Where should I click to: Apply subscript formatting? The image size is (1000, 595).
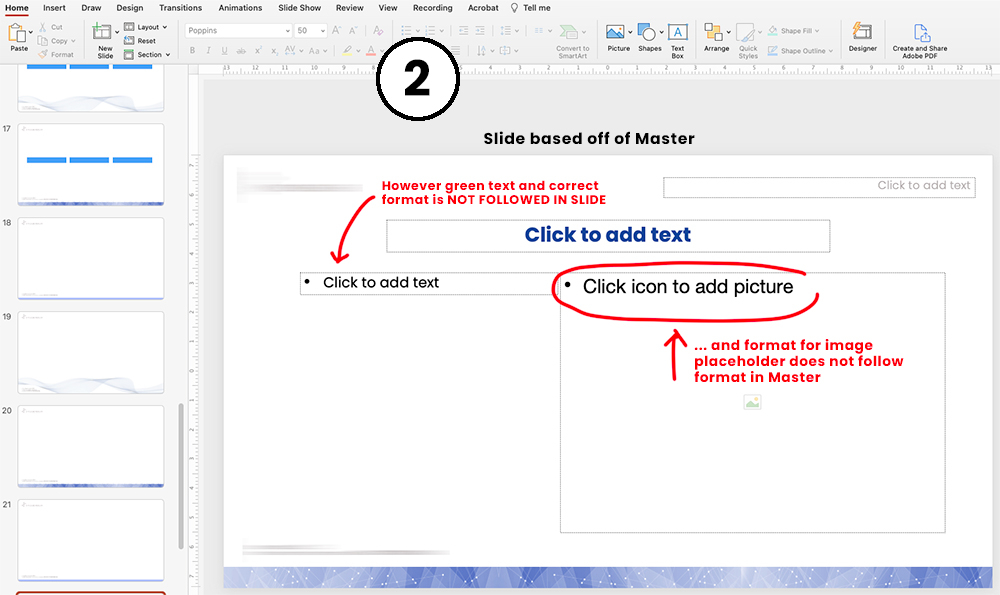point(274,50)
